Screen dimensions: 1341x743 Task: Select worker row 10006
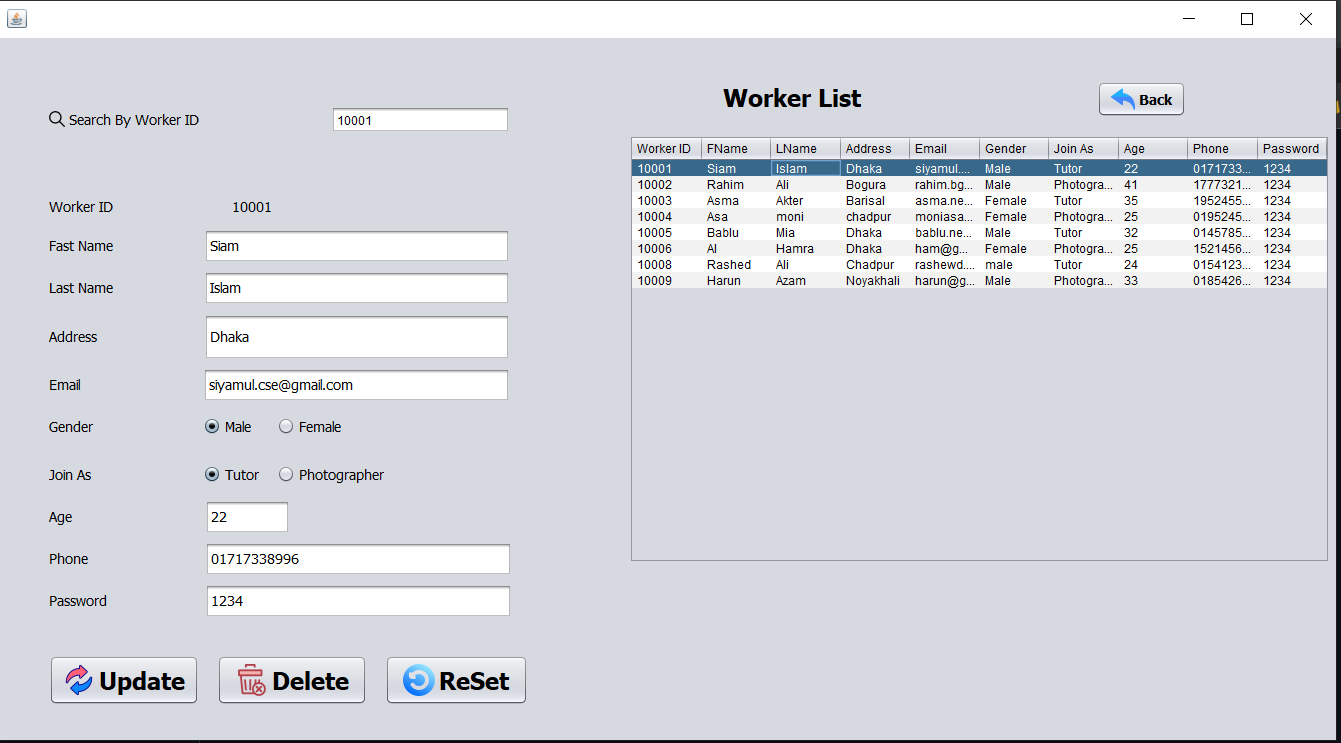tap(979, 249)
